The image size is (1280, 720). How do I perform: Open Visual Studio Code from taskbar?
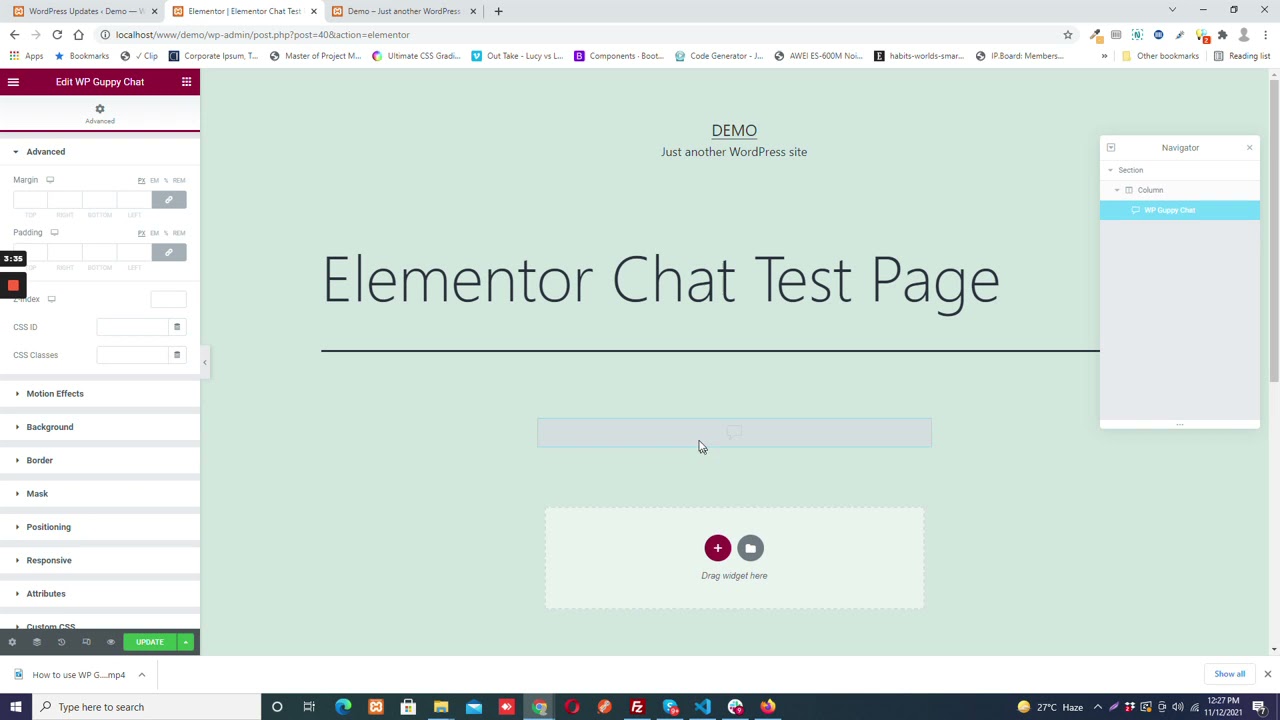702,707
